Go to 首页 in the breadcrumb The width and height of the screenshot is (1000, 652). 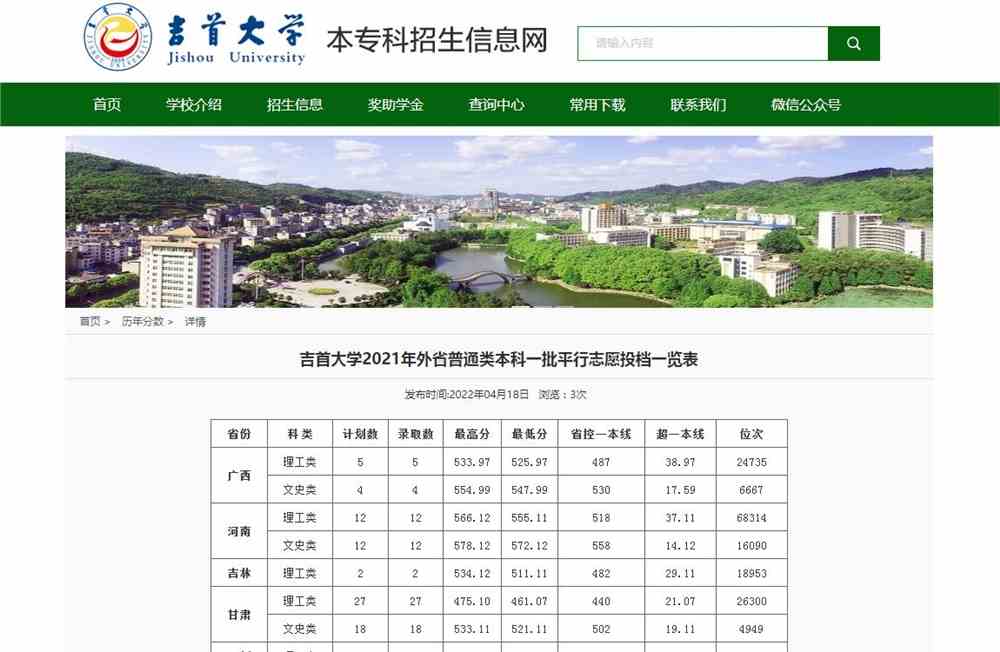tap(90, 322)
